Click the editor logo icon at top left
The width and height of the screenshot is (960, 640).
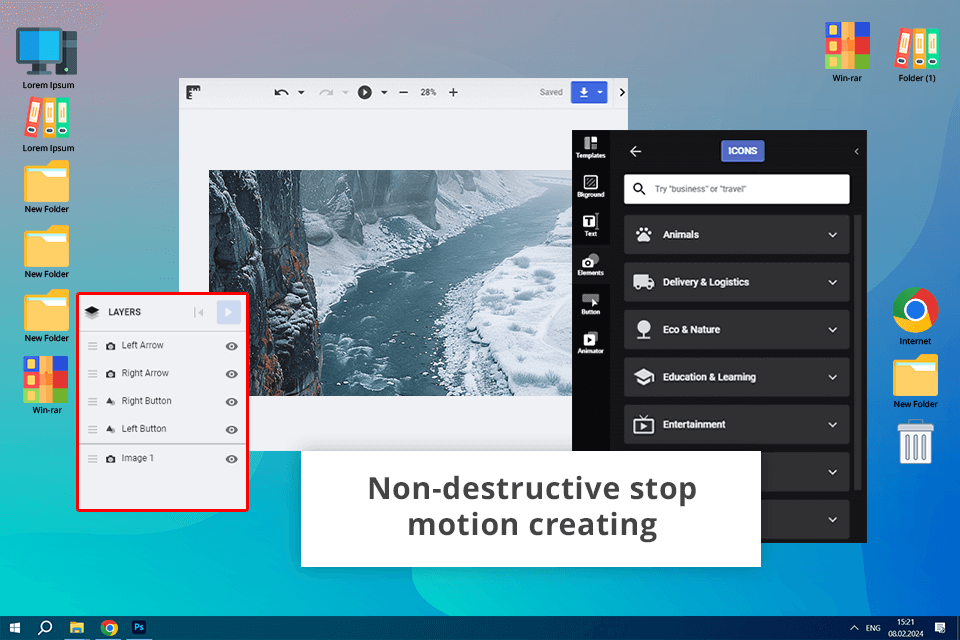pos(193,92)
